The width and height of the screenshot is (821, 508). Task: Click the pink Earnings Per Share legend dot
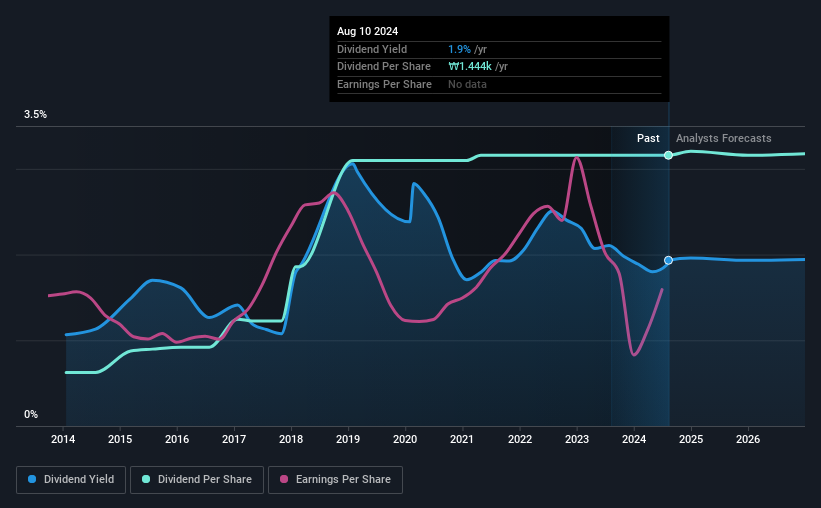pyautogui.click(x=284, y=479)
